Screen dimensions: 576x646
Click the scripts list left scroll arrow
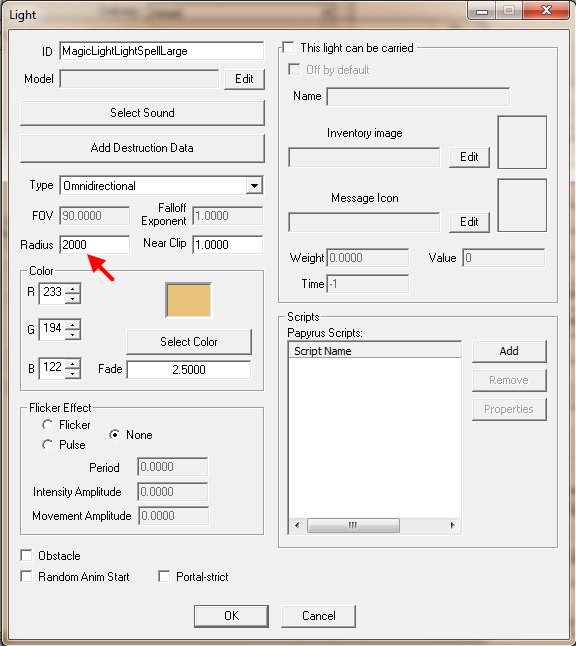coord(297,525)
